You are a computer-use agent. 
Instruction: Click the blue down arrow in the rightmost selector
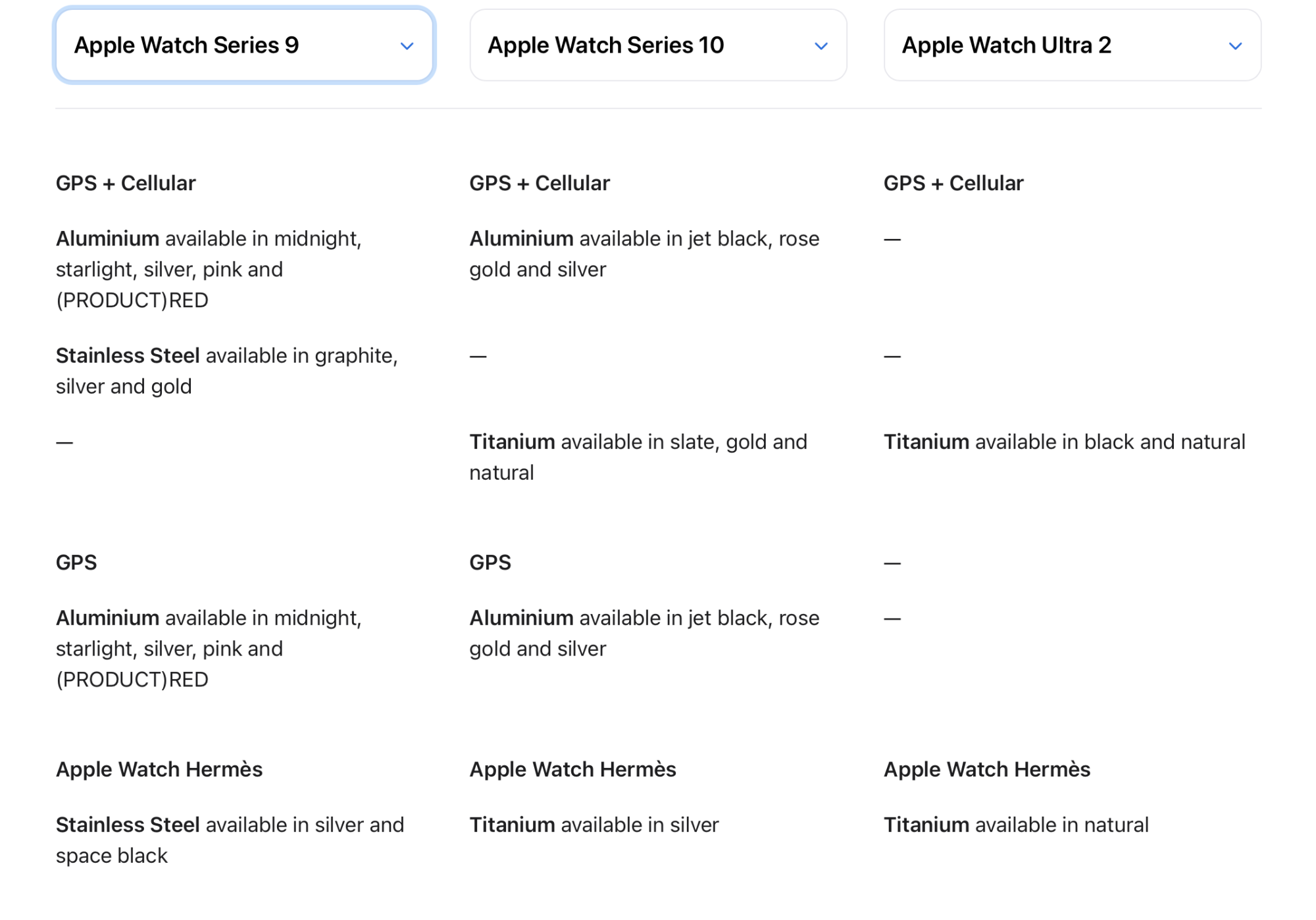1235,46
